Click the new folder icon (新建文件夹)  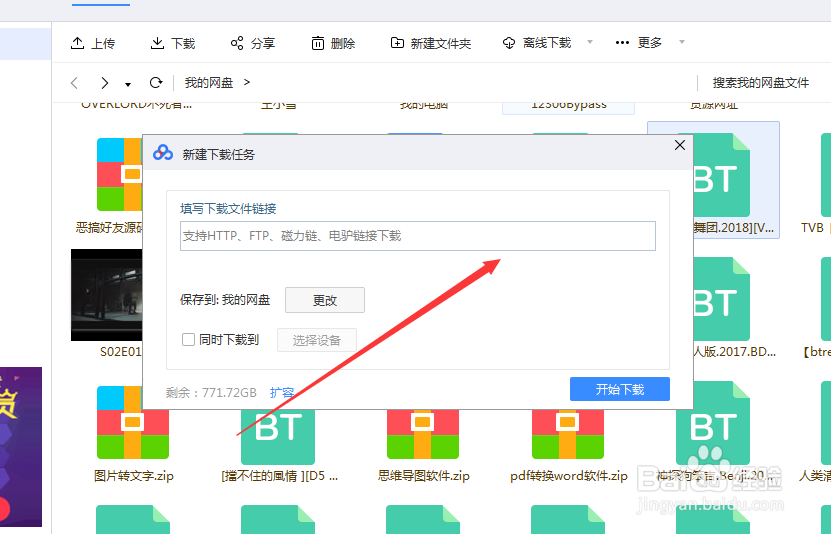point(397,43)
